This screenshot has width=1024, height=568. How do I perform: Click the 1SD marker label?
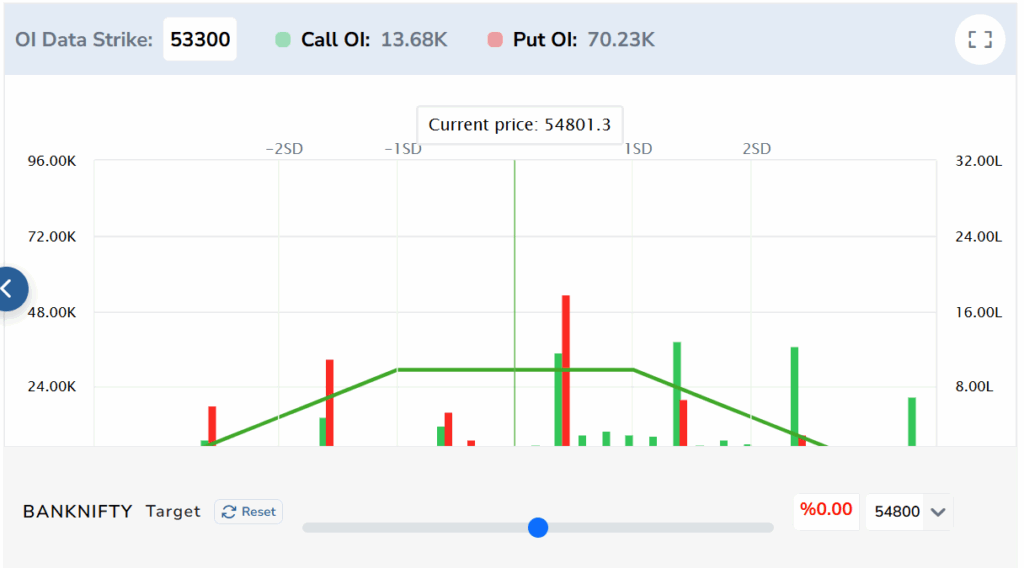(x=638, y=149)
